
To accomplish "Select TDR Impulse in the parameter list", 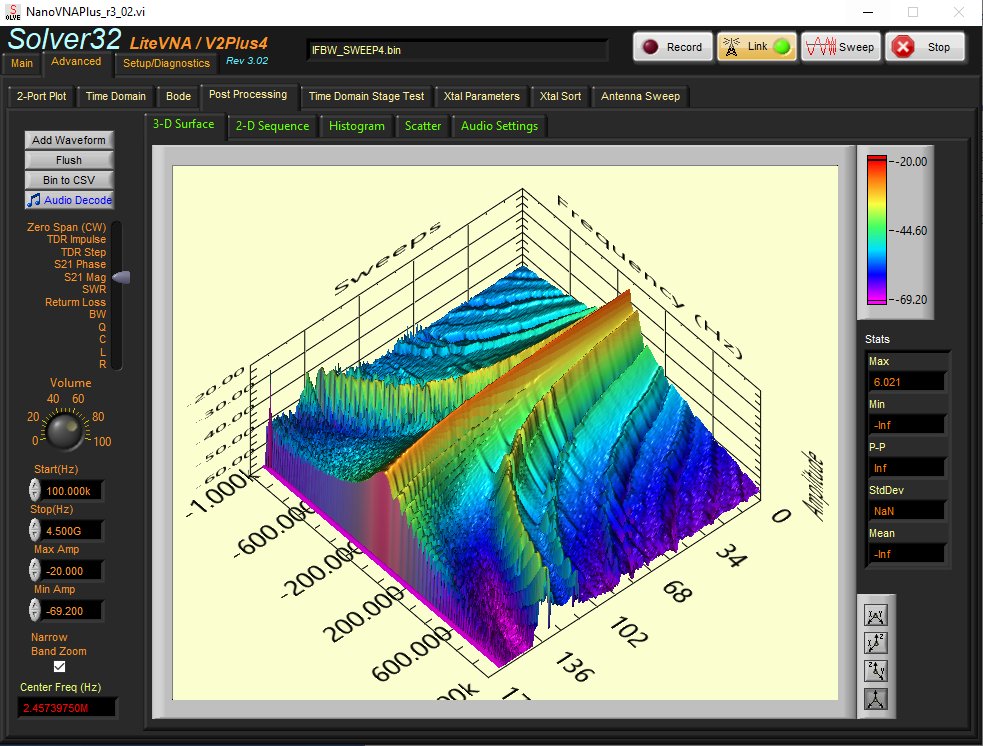I will [76, 239].
